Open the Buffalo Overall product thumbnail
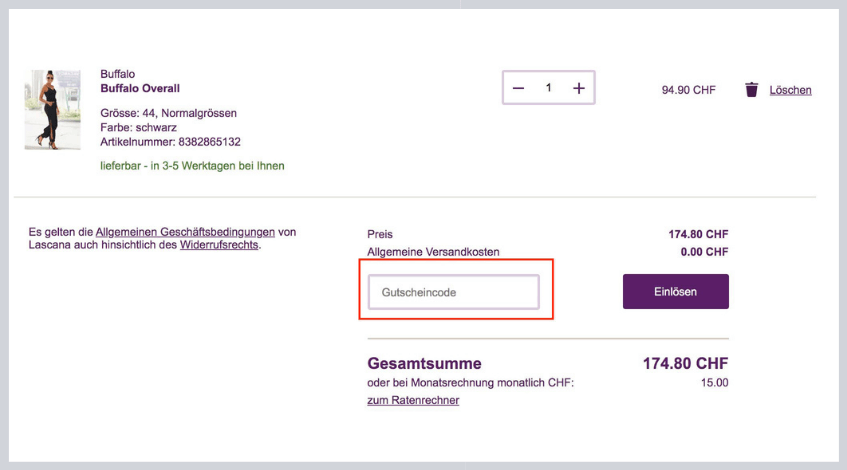This screenshot has width=847, height=470. (52, 110)
